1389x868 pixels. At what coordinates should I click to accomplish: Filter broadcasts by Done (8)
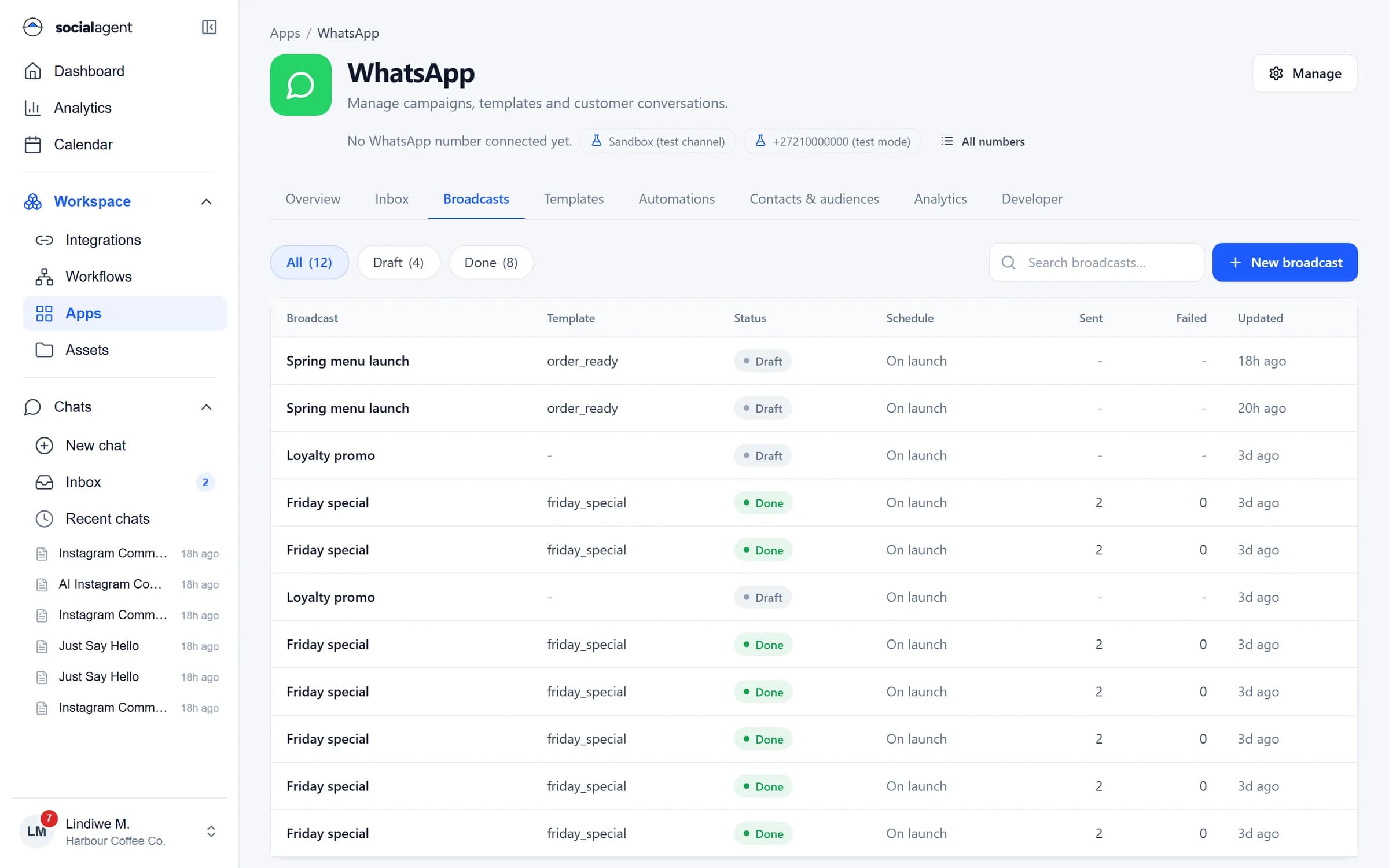491,263
